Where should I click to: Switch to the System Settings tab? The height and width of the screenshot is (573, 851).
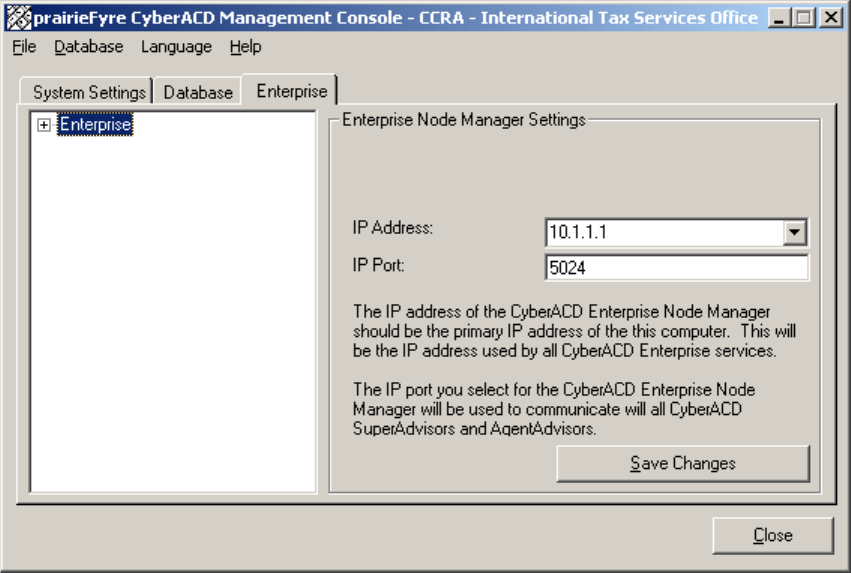pos(89,92)
